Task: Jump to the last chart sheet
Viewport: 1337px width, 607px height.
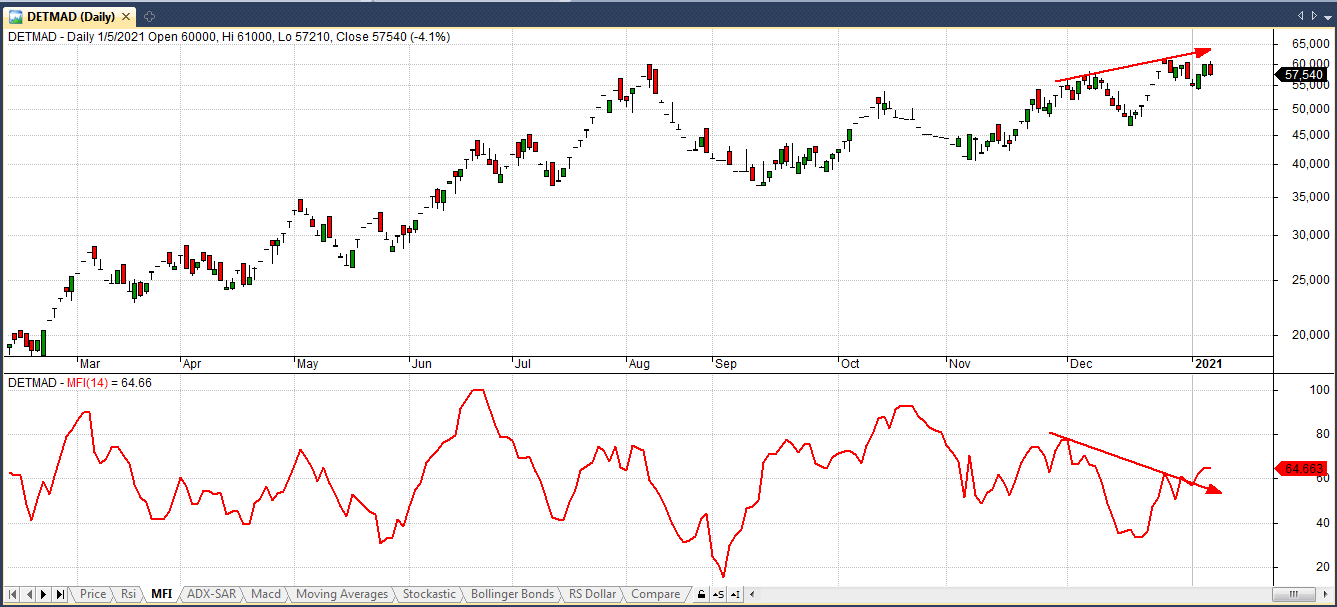Action: (x=61, y=595)
